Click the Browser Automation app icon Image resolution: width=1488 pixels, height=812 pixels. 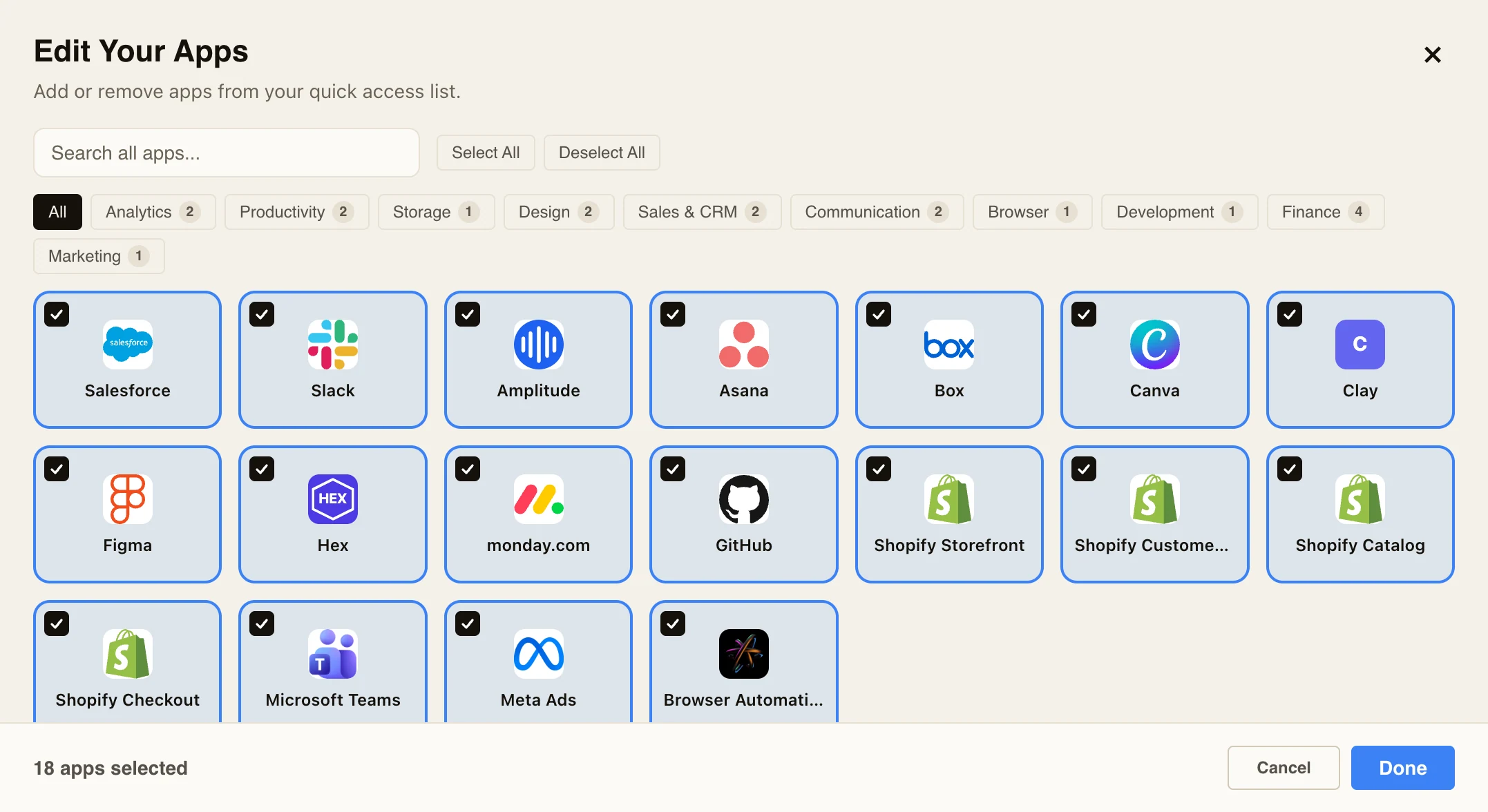click(744, 653)
